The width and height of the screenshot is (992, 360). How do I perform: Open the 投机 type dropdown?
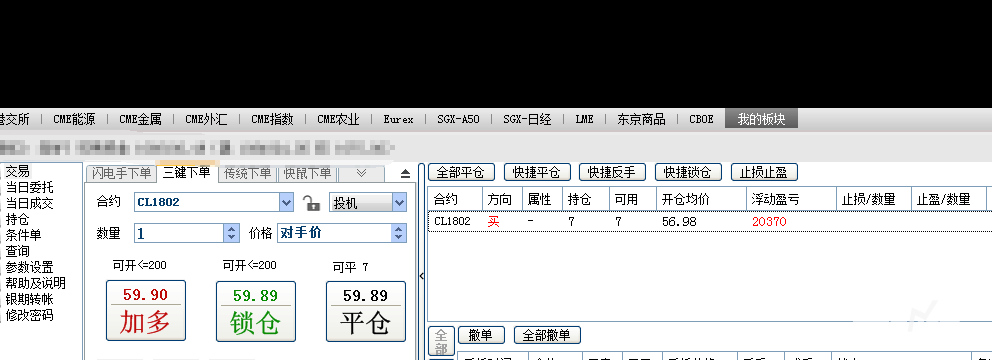pos(399,202)
